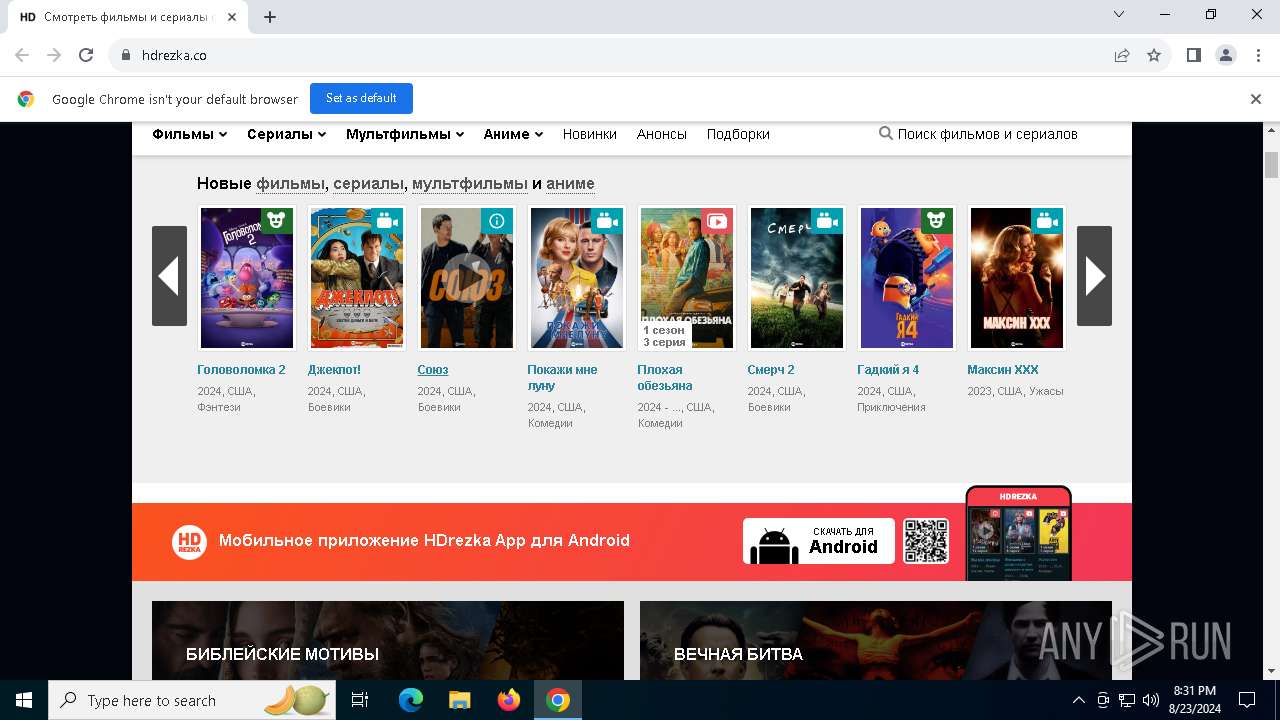This screenshot has width=1280, height=720.
Task: Open Windows Start menu
Action: pos(24,700)
